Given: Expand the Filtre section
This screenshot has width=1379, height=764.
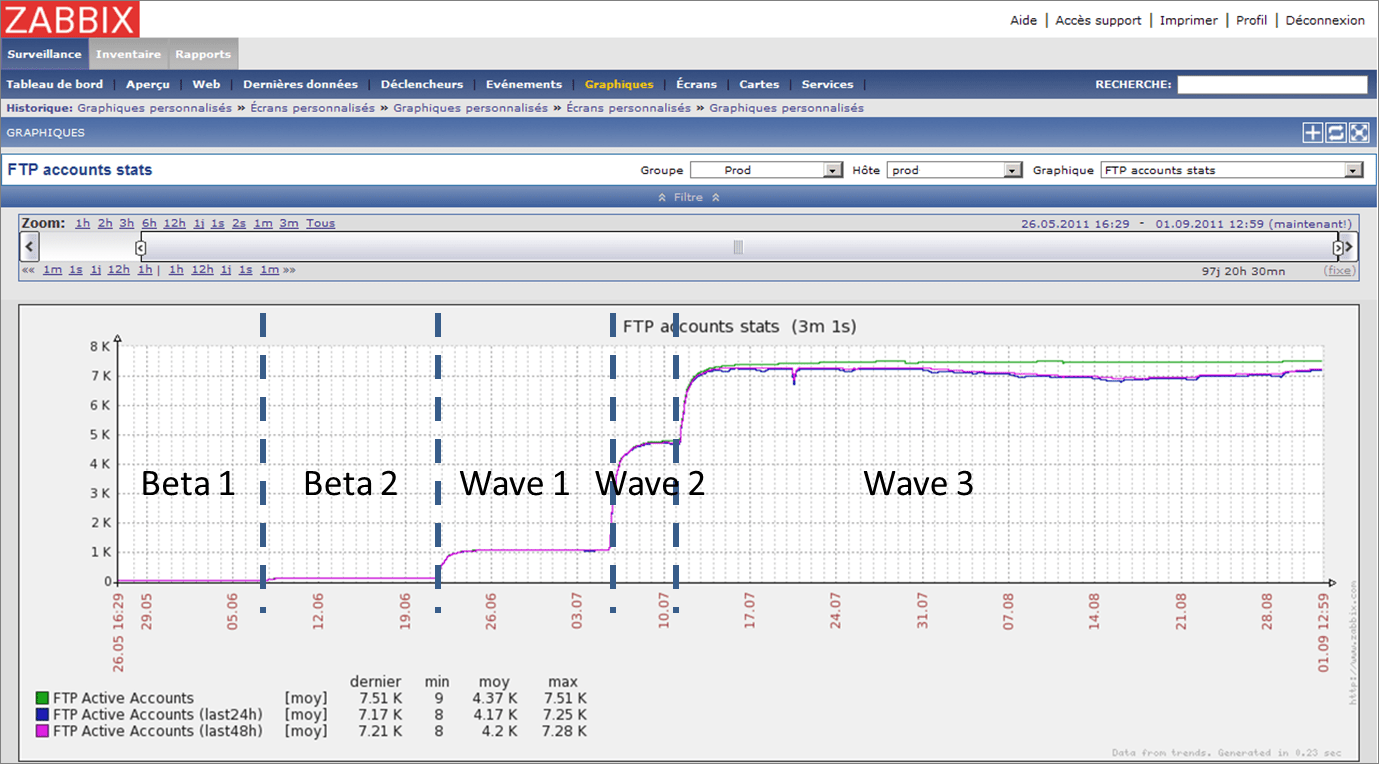Looking at the screenshot, I should 688,198.
